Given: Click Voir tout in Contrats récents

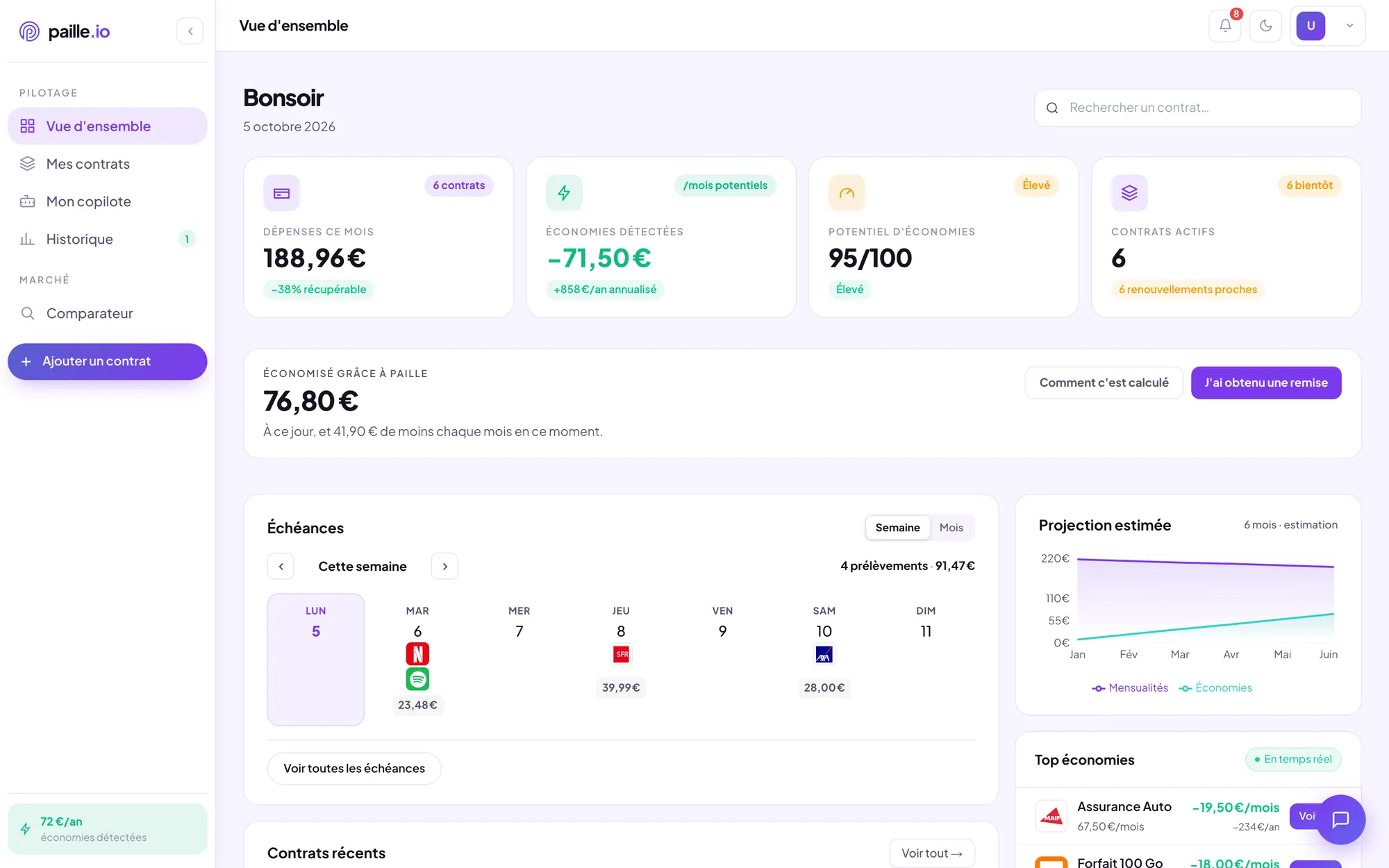Looking at the screenshot, I should [x=932, y=853].
